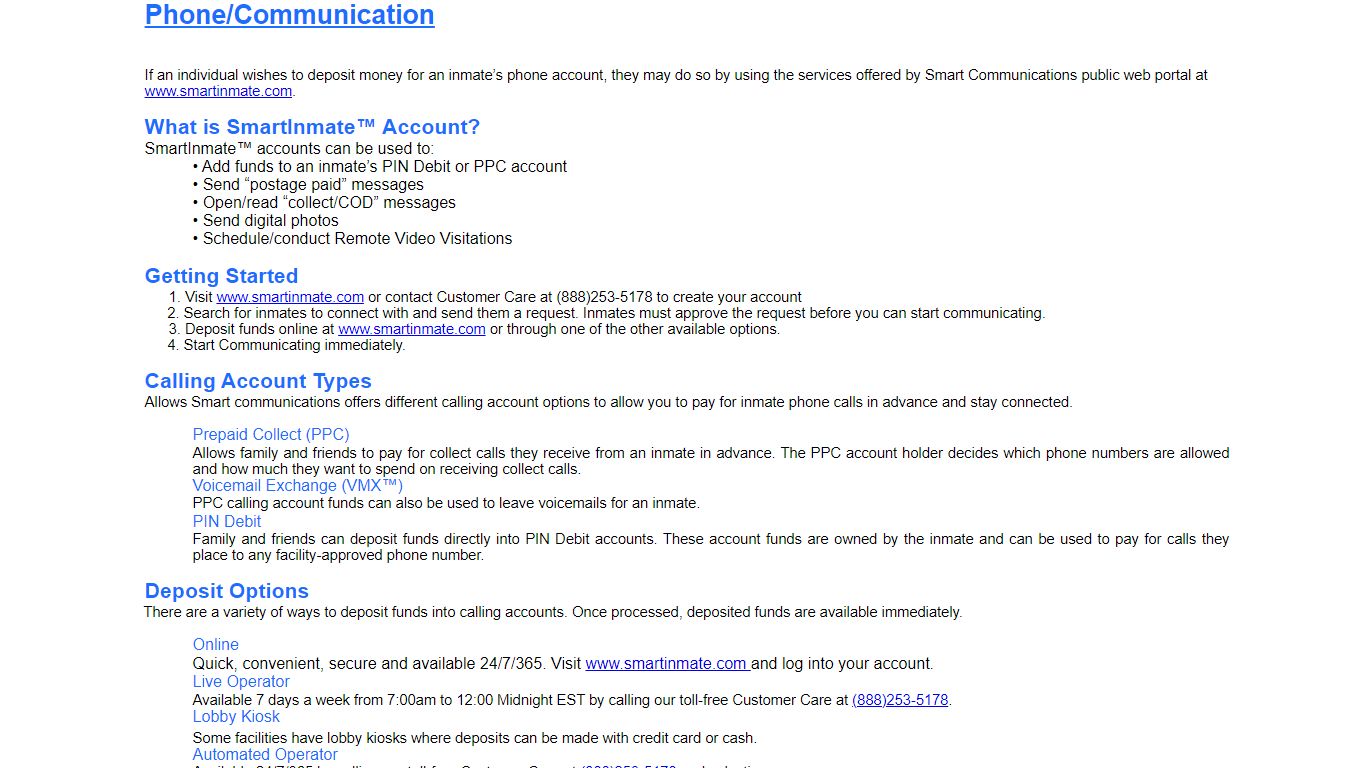Screen dimensions: 1366x768
Task: Click the text 'or through one of the other available options.'
Action: click(635, 329)
